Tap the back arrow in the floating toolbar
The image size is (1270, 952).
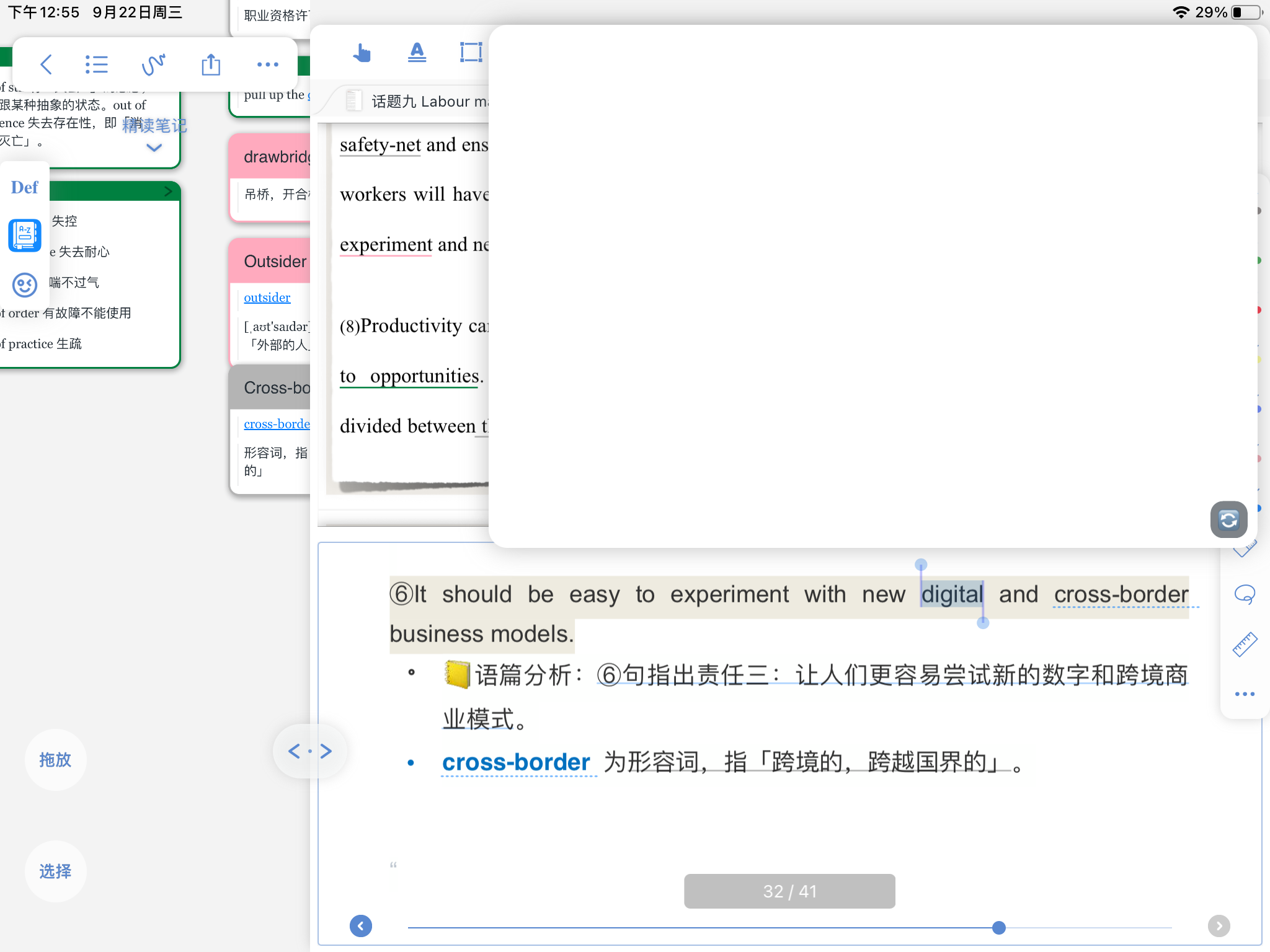point(46,64)
